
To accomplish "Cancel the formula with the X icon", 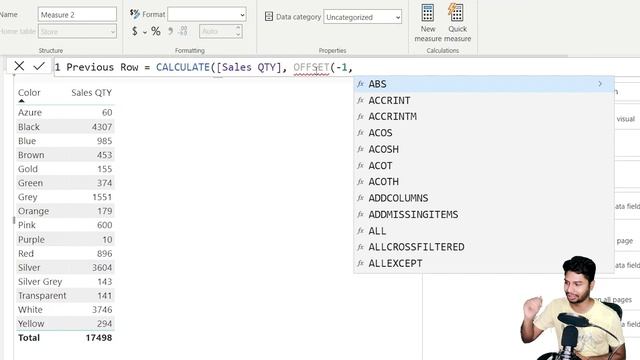I will [x=19, y=66].
